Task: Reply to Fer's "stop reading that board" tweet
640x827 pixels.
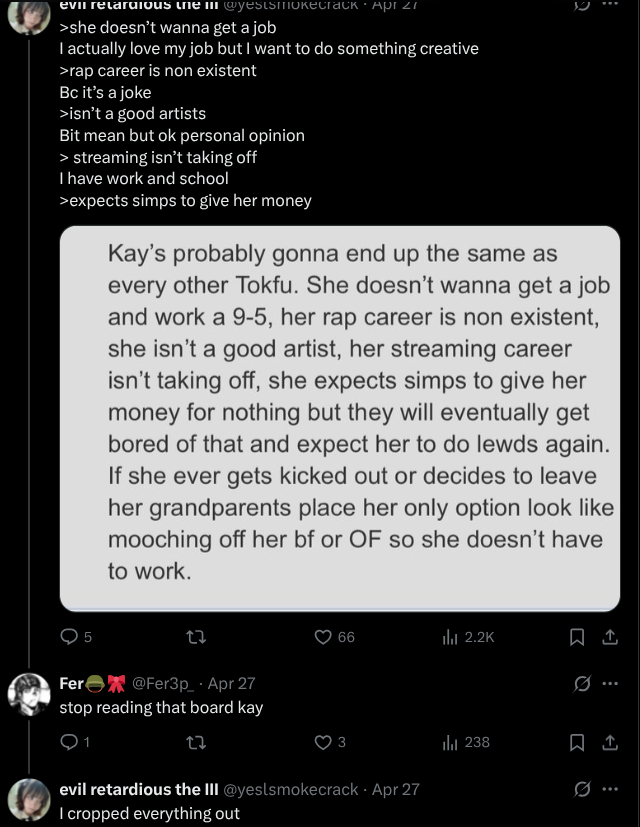Action: pyautogui.click(x=69, y=742)
